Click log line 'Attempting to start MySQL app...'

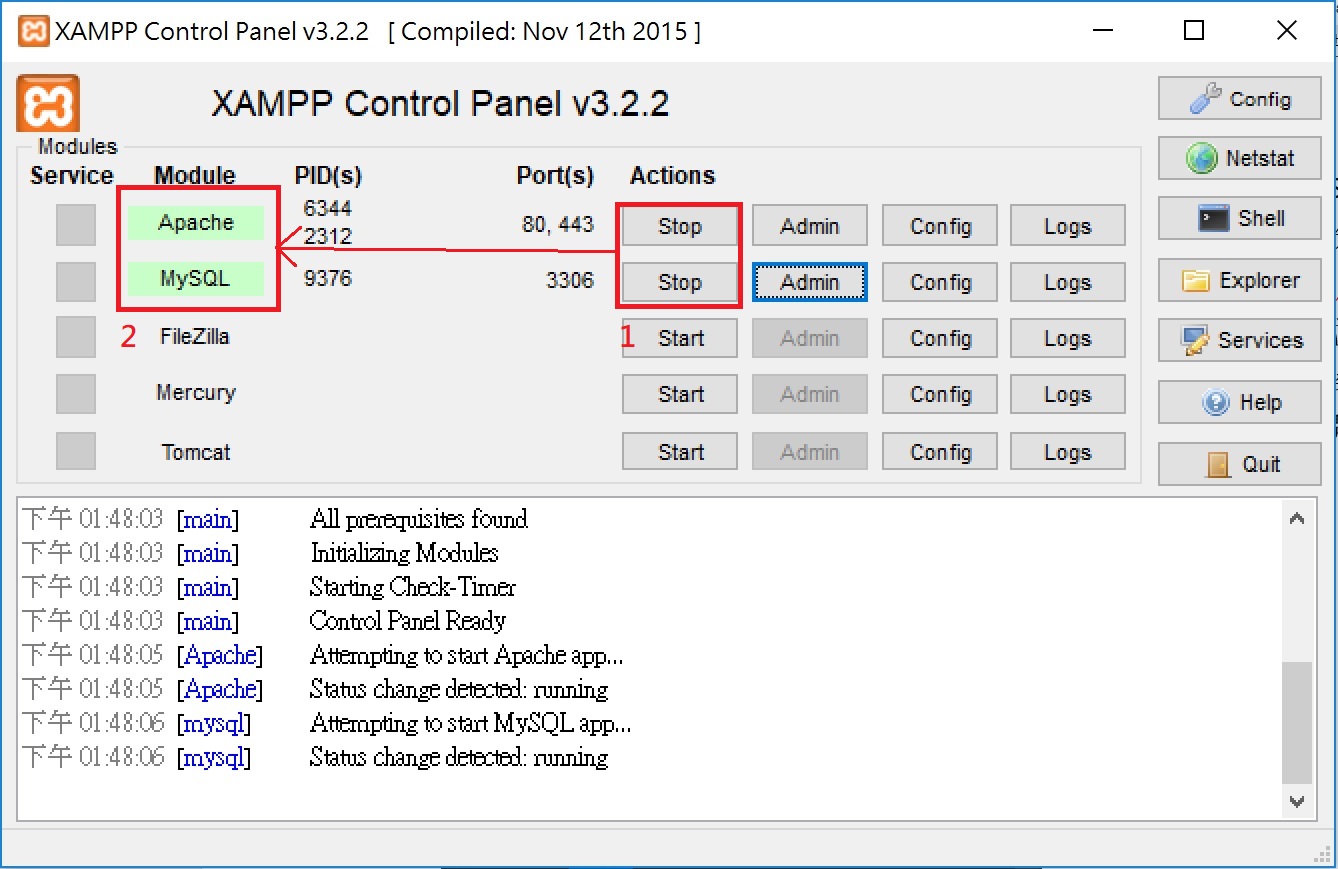471,723
